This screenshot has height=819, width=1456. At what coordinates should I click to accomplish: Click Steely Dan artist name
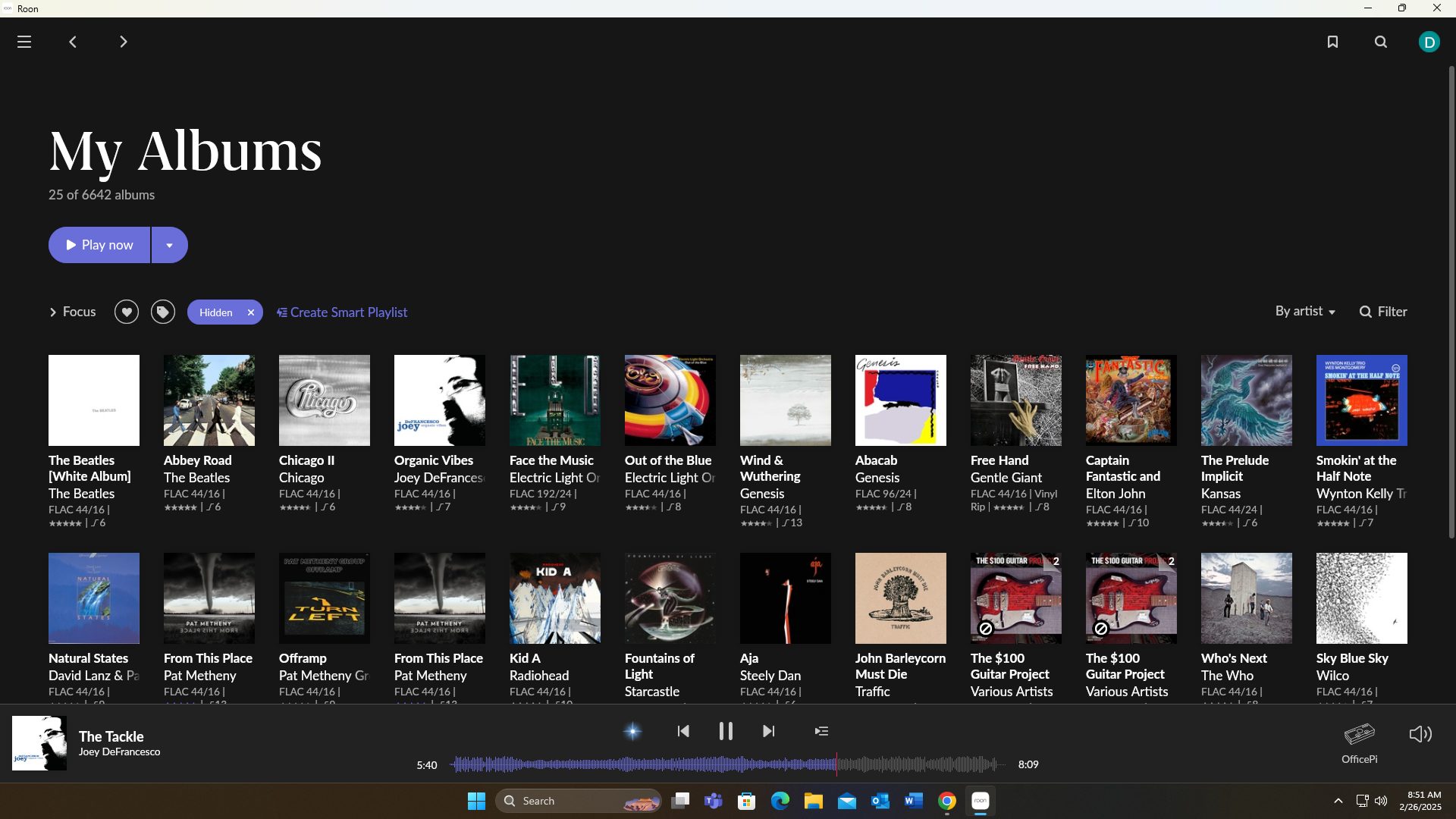(770, 676)
